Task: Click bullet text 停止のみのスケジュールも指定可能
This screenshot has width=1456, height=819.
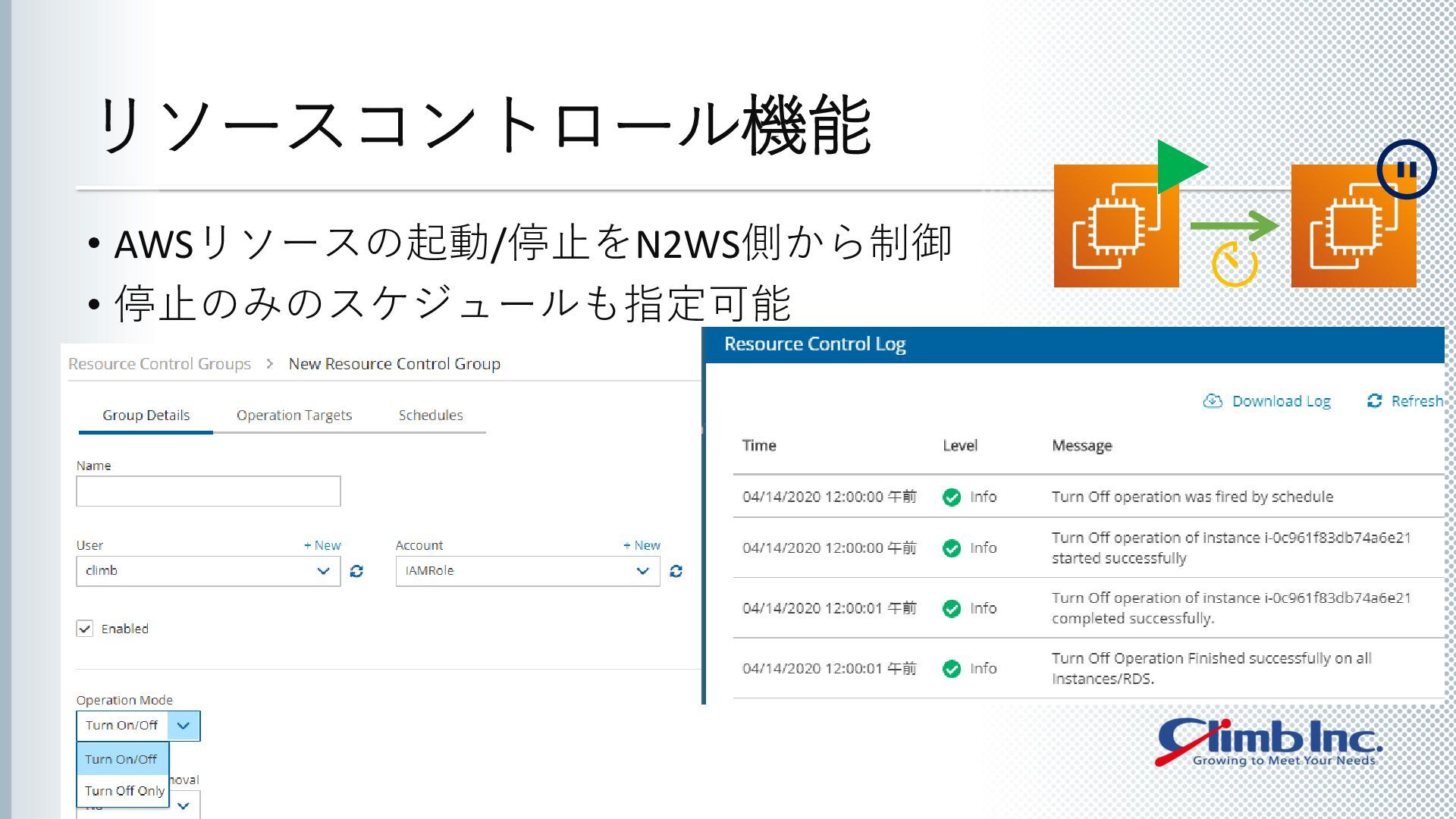Action: tap(453, 303)
